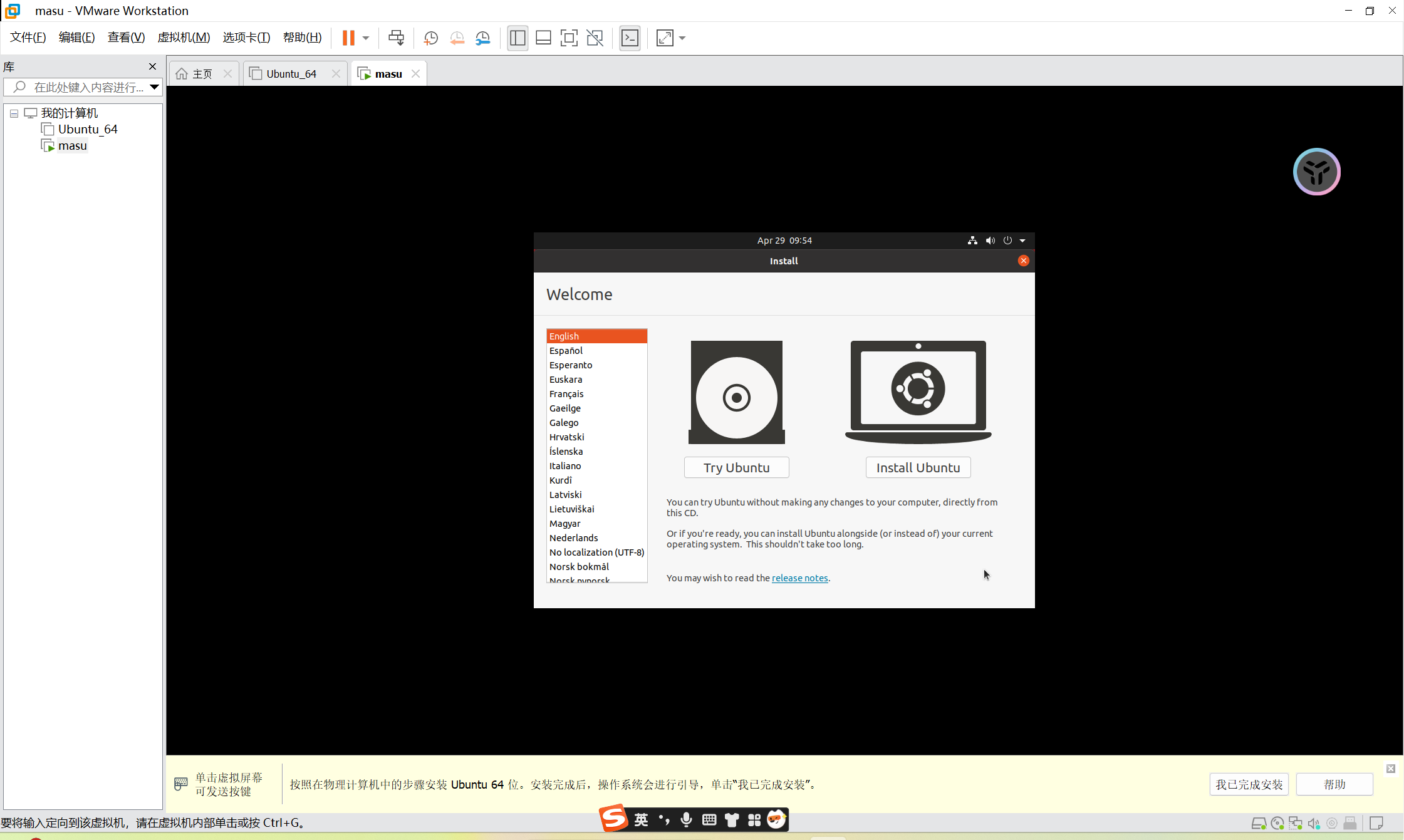The width and height of the screenshot is (1404, 840).
Task: Open the console view icon
Action: coord(630,38)
